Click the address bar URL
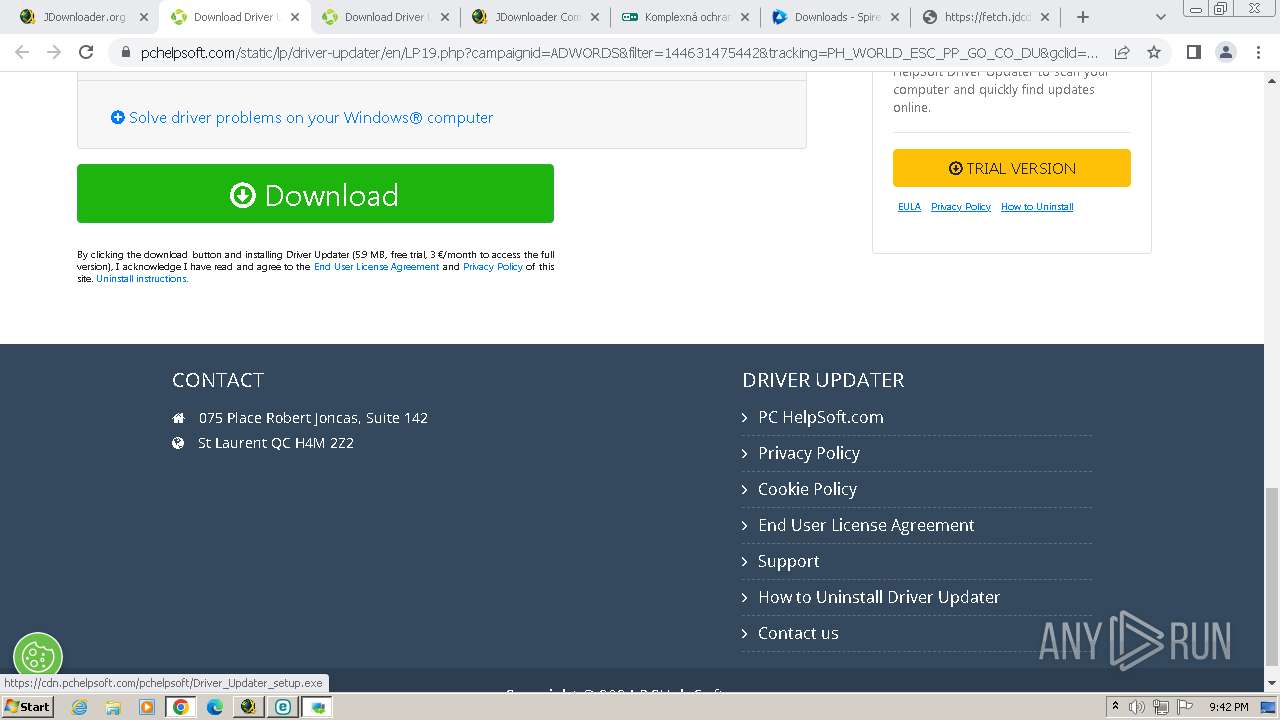The width and height of the screenshot is (1280, 720). tap(618, 53)
